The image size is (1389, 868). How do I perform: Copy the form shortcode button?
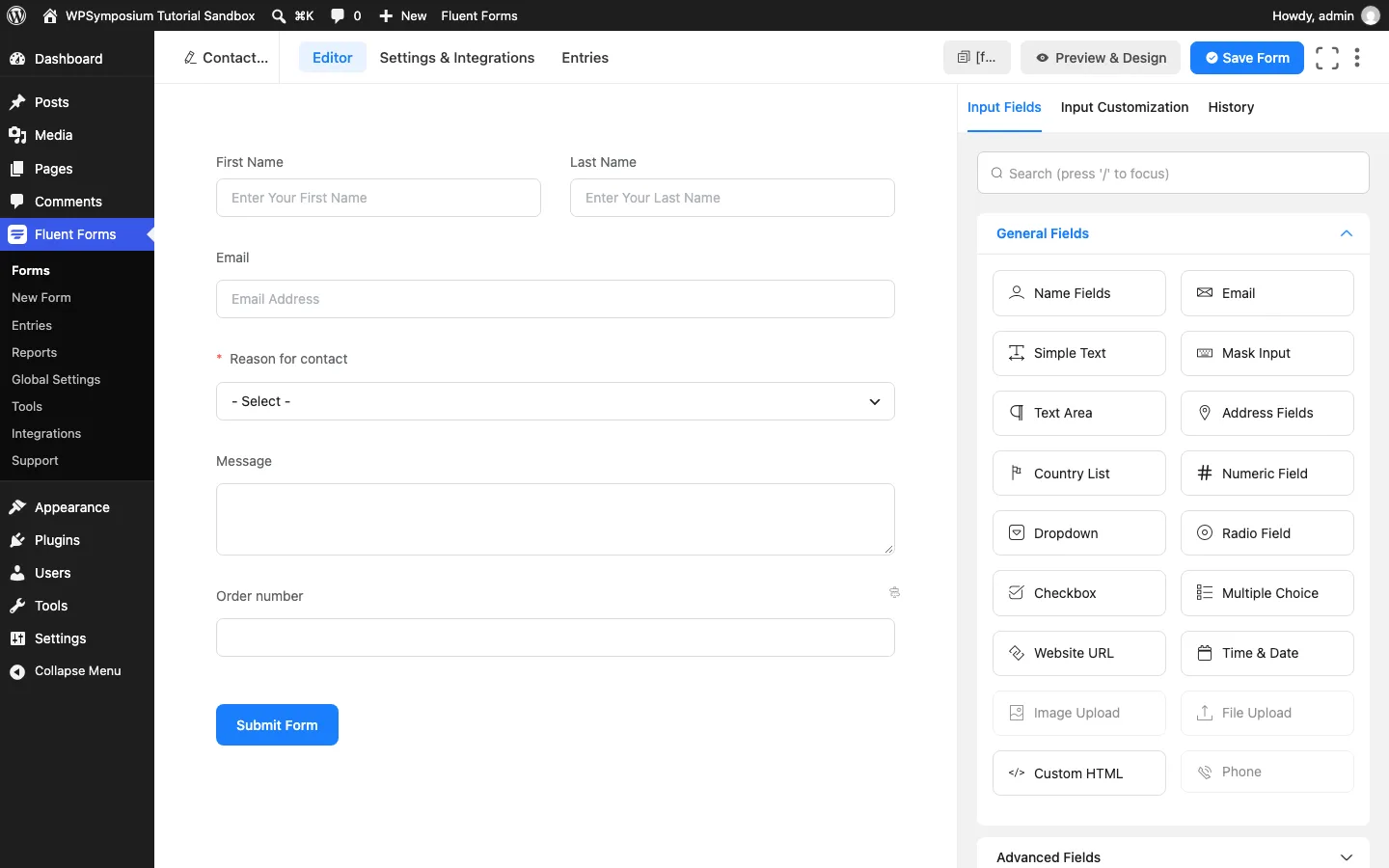[976, 58]
